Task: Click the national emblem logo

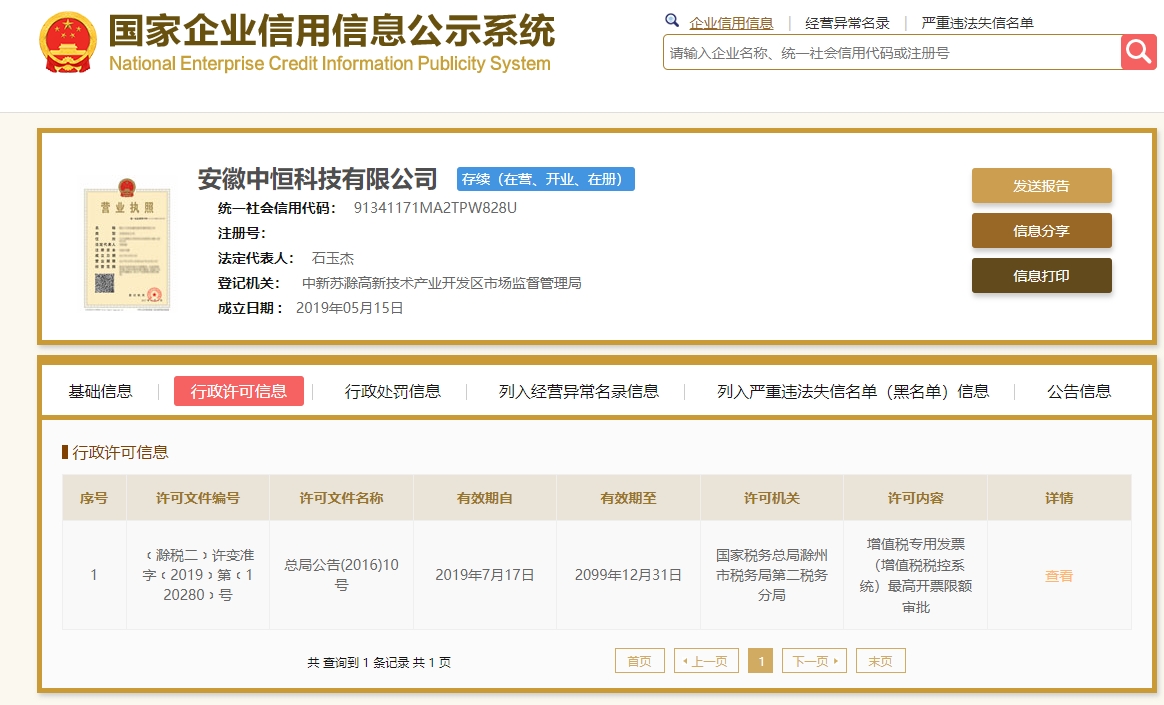Action: coord(68,42)
